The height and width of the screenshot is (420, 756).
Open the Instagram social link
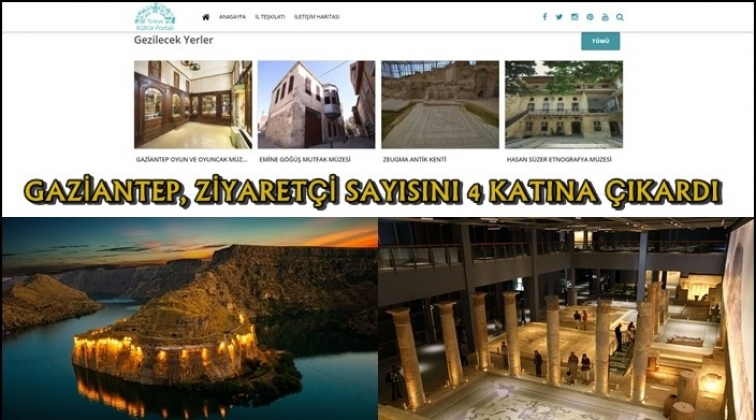[x=574, y=17]
